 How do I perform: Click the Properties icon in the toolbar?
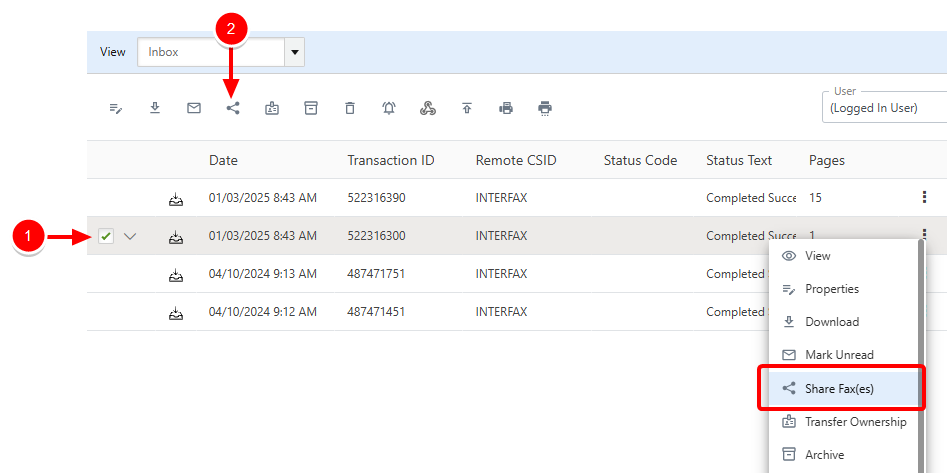(x=116, y=108)
